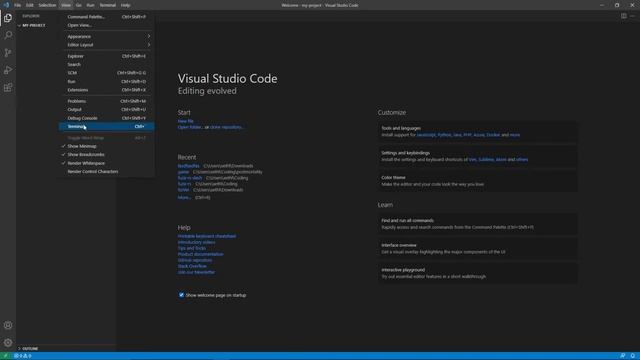The image size is (640, 360).
Task: Open the Manage gear icon
Action: (x=8, y=342)
